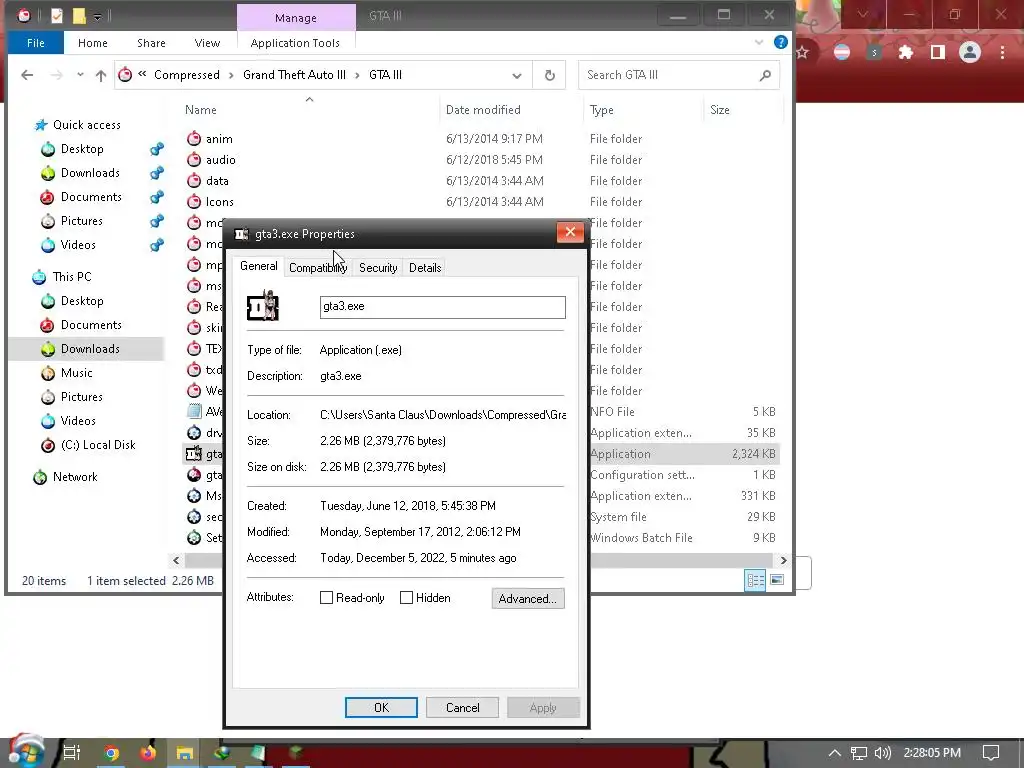This screenshot has width=1024, height=768.
Task: Switch to the Compatibility tab in Properties
Action: tap(318, 268)
